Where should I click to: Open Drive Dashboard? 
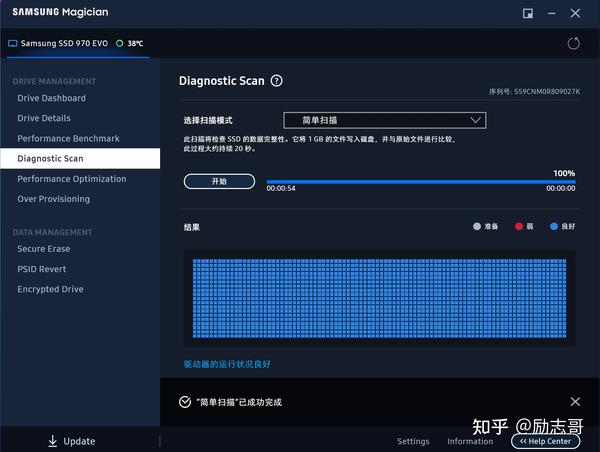point(51,98)
